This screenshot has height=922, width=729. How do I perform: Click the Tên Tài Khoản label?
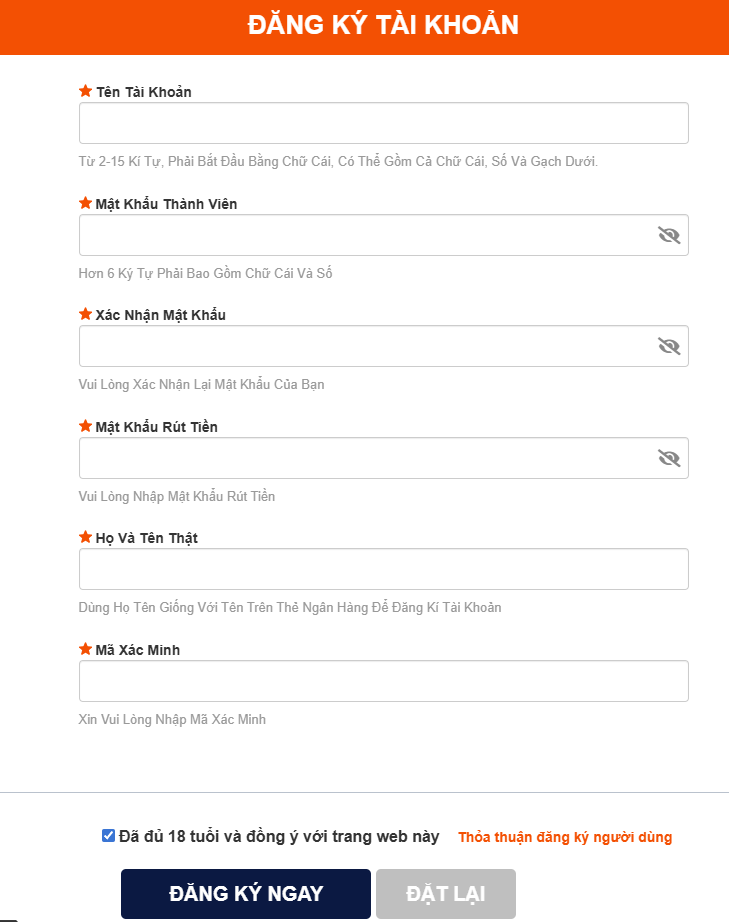[x=143, y=92]
